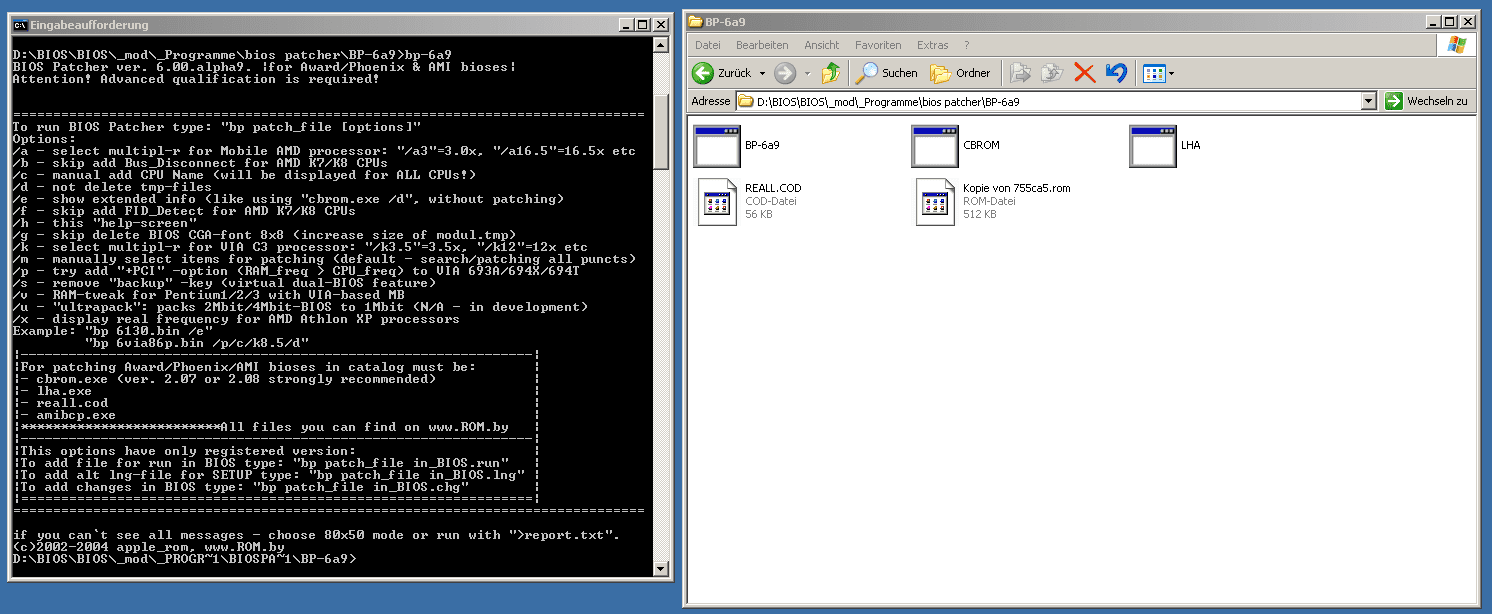
Task: Click the console scrollbar down arrow
Action: pos(660,569)
